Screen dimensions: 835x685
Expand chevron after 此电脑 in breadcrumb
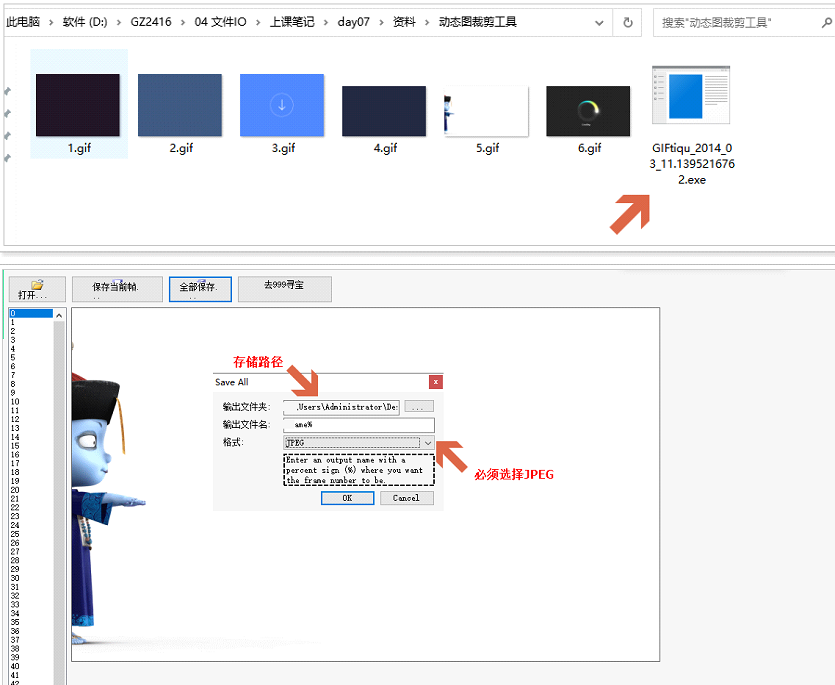click(x=51, y=22)
